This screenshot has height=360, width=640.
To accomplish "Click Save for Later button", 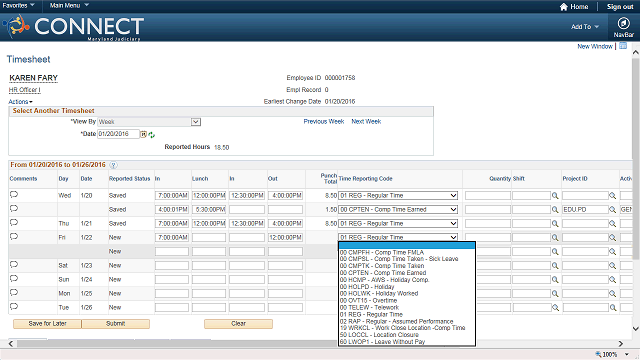I will tap(47, 324).
